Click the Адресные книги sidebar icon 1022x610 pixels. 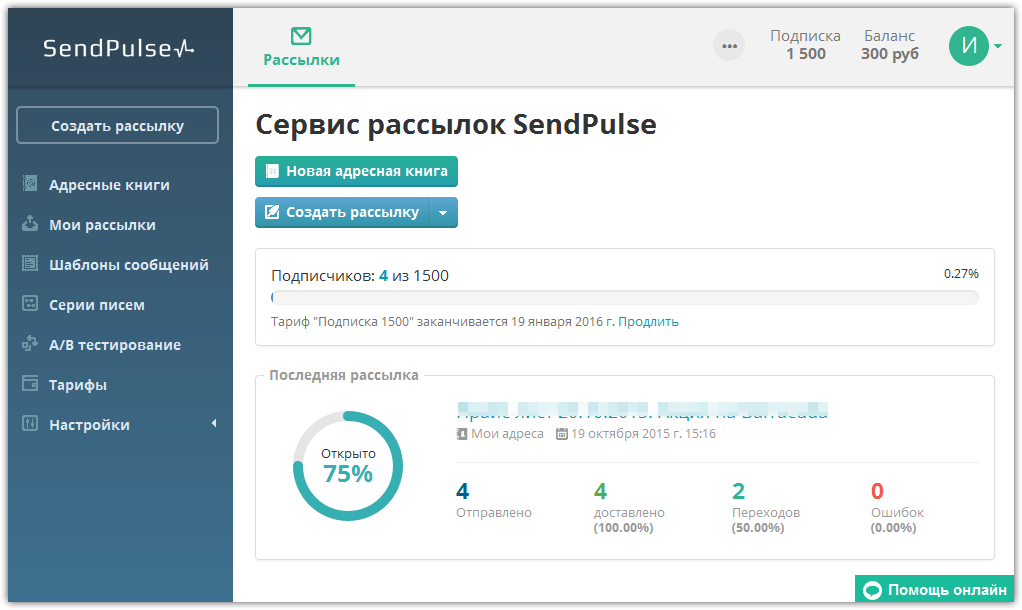30,184
